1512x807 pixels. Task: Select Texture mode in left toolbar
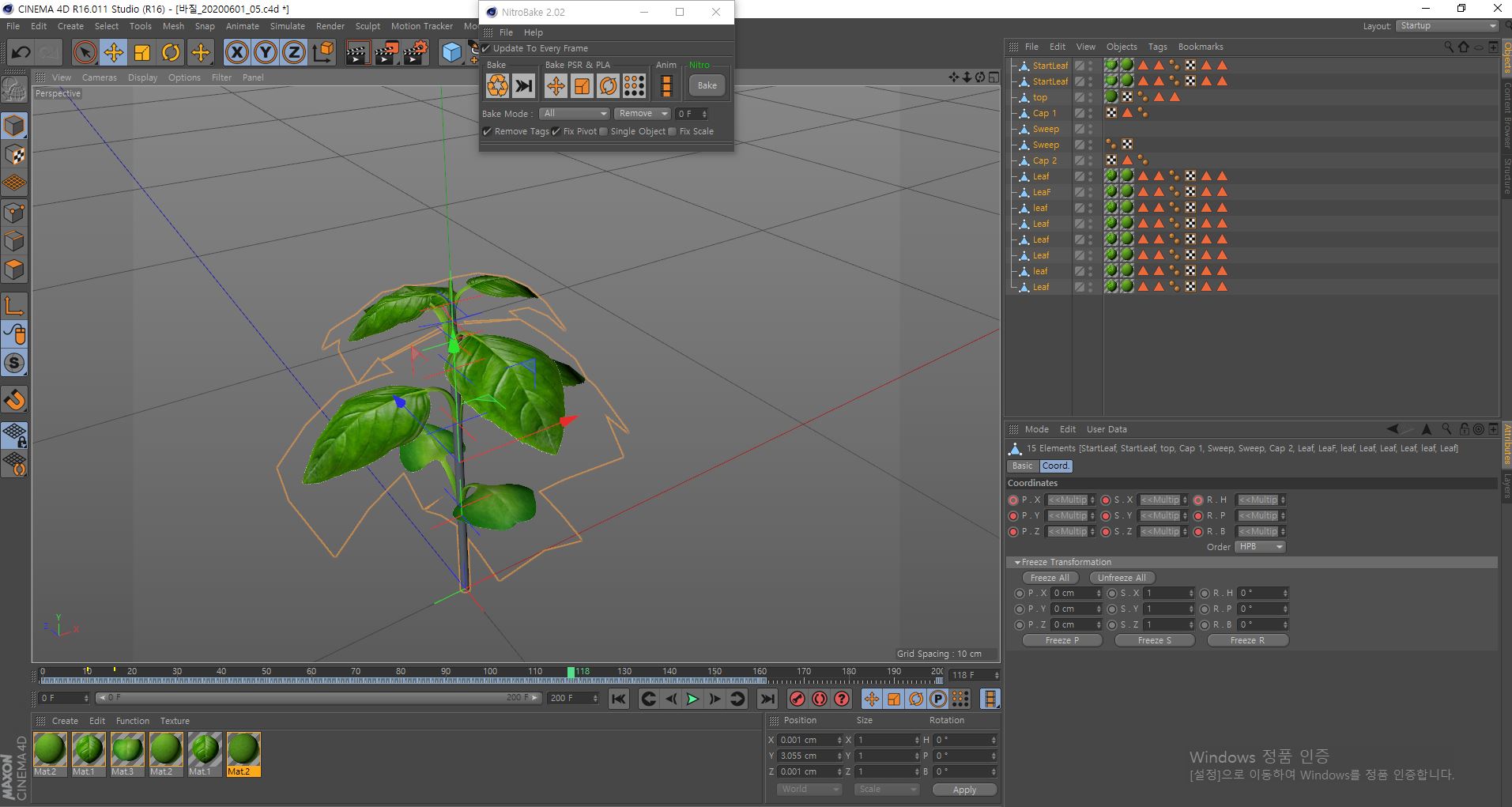click(x=14, y=154)
